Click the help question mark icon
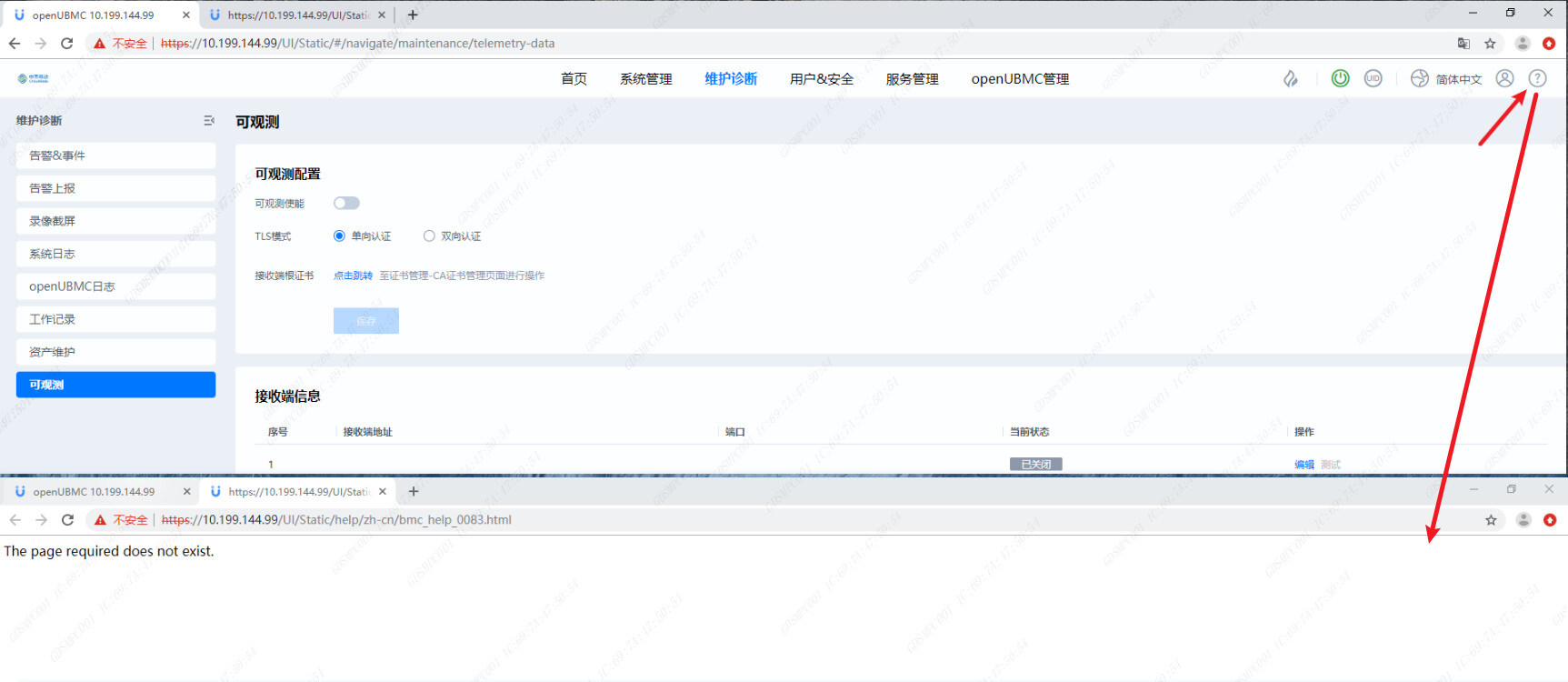 pyautogui.click(x=1537, y=79)
